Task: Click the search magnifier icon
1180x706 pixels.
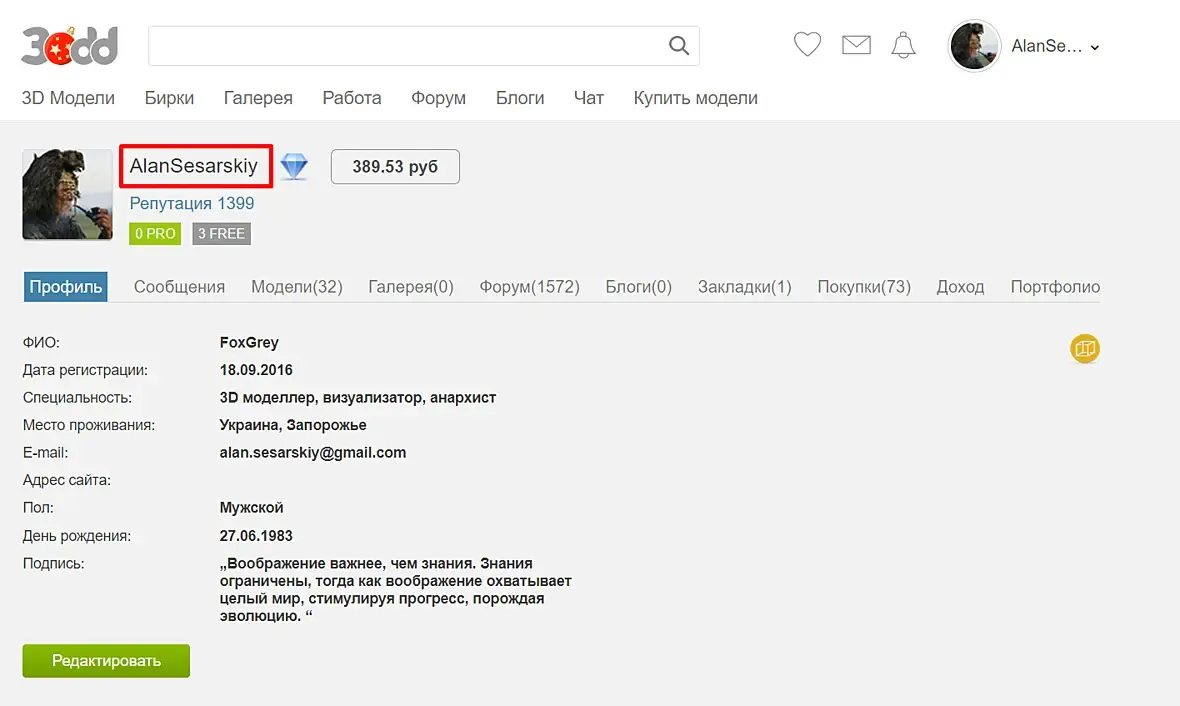Action: tap(679, 46)
